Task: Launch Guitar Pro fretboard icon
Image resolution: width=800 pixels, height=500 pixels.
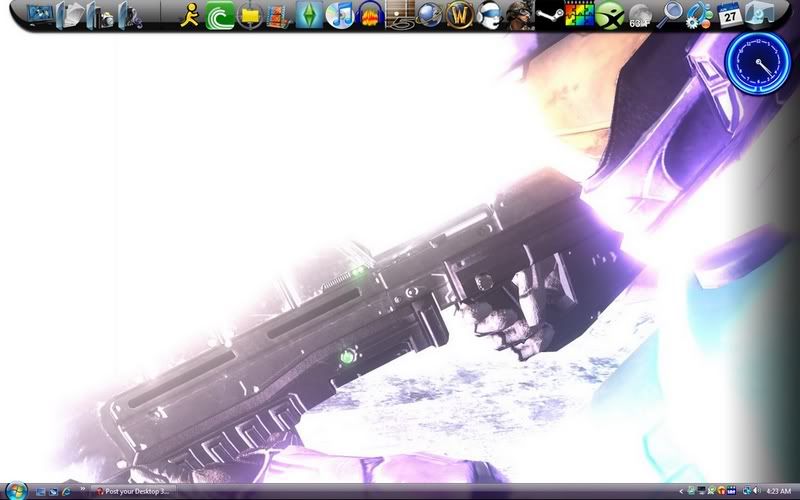Action: coord(400,15)
